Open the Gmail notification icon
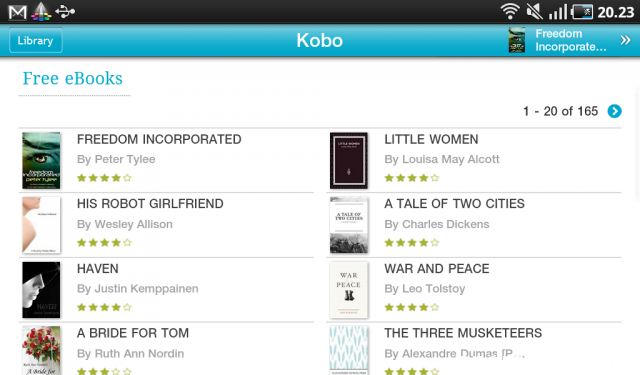The image size is (640, 375). coord(18,12)
